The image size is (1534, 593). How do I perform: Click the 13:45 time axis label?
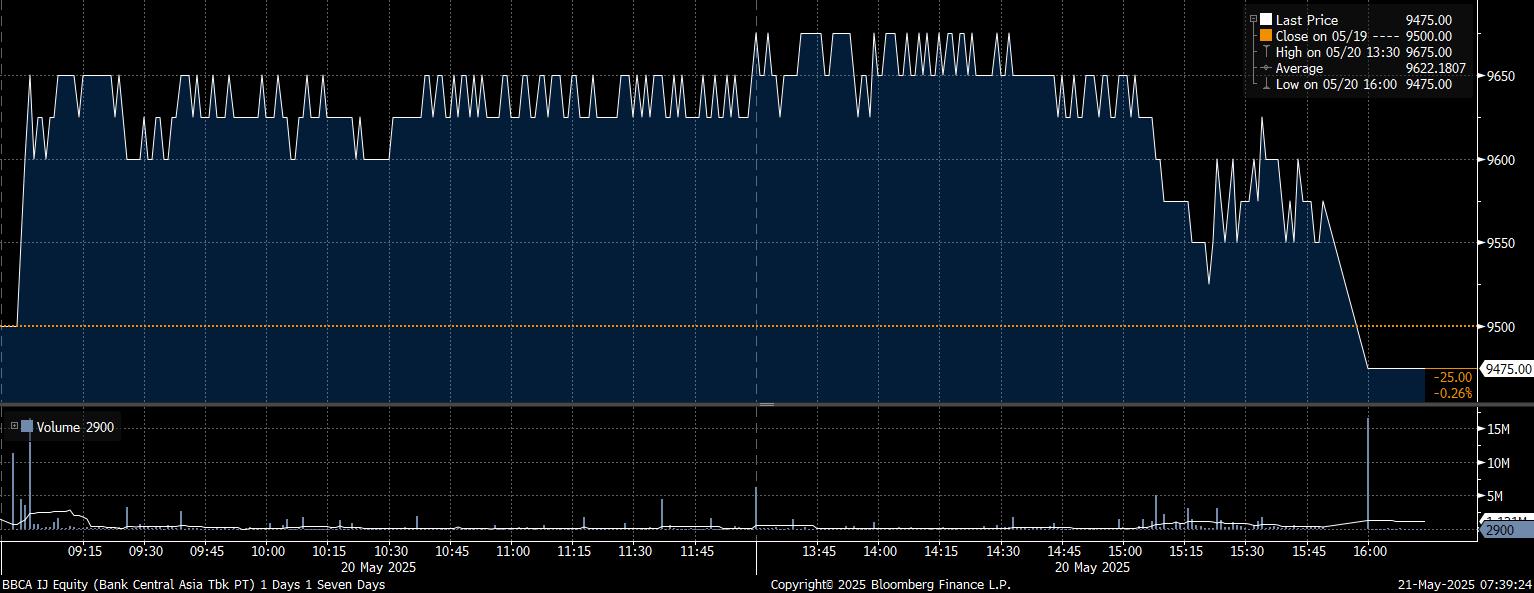pyautogui.click(x=819, y=551)
